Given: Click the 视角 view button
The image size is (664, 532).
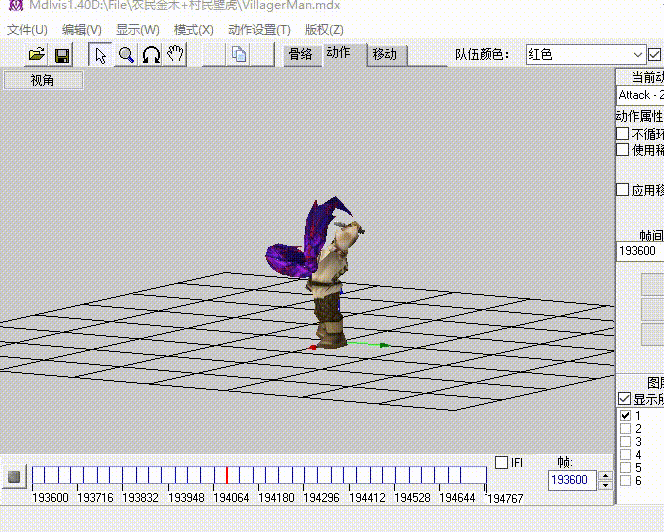Looking at the screenshot, I should pos(43,80).
